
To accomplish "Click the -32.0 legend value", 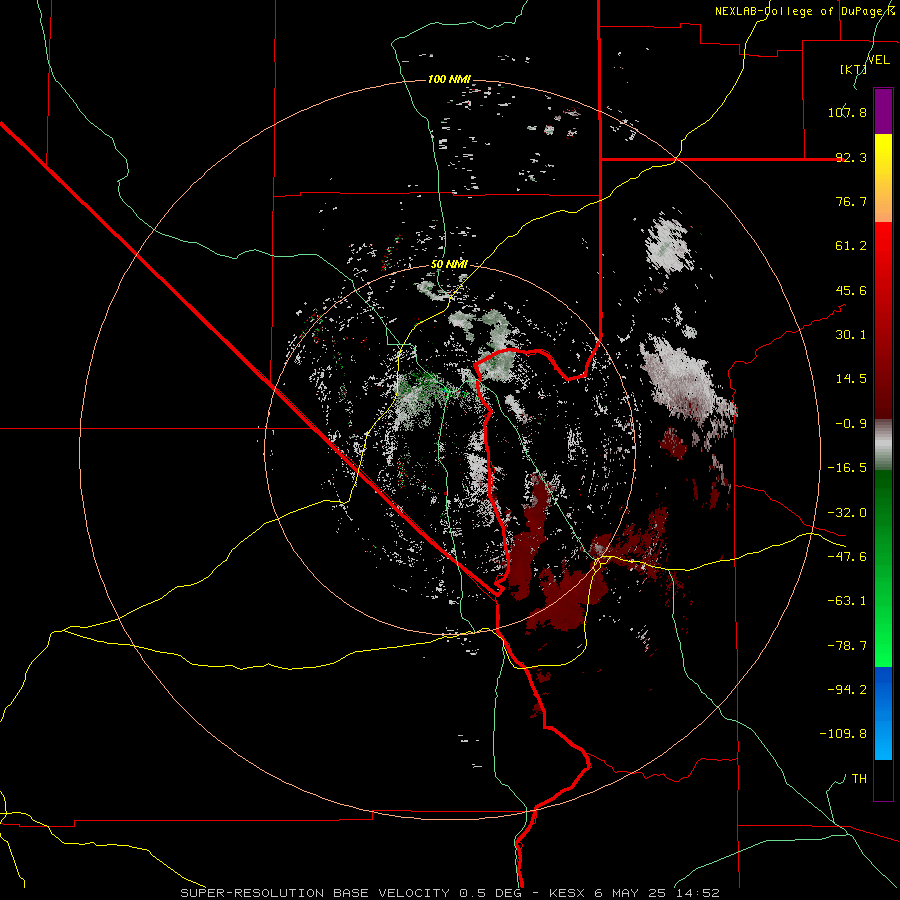I will tap(847, 513).
